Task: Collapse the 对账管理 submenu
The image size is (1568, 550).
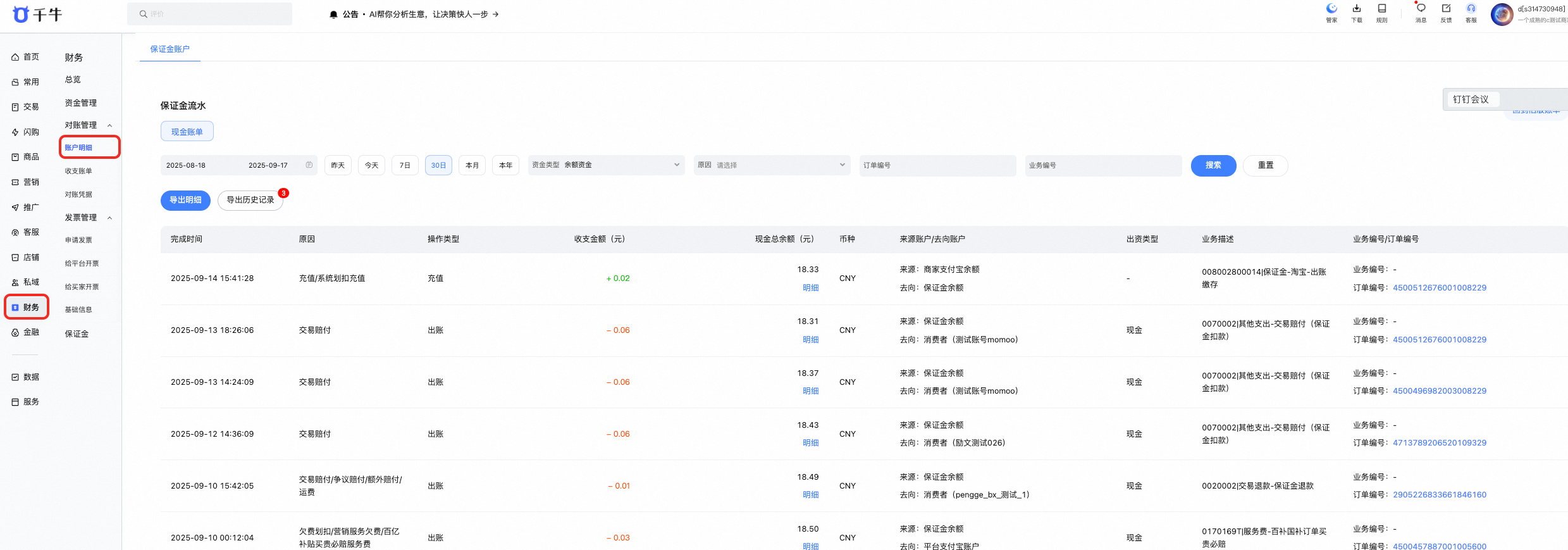Action: (110, 125)
